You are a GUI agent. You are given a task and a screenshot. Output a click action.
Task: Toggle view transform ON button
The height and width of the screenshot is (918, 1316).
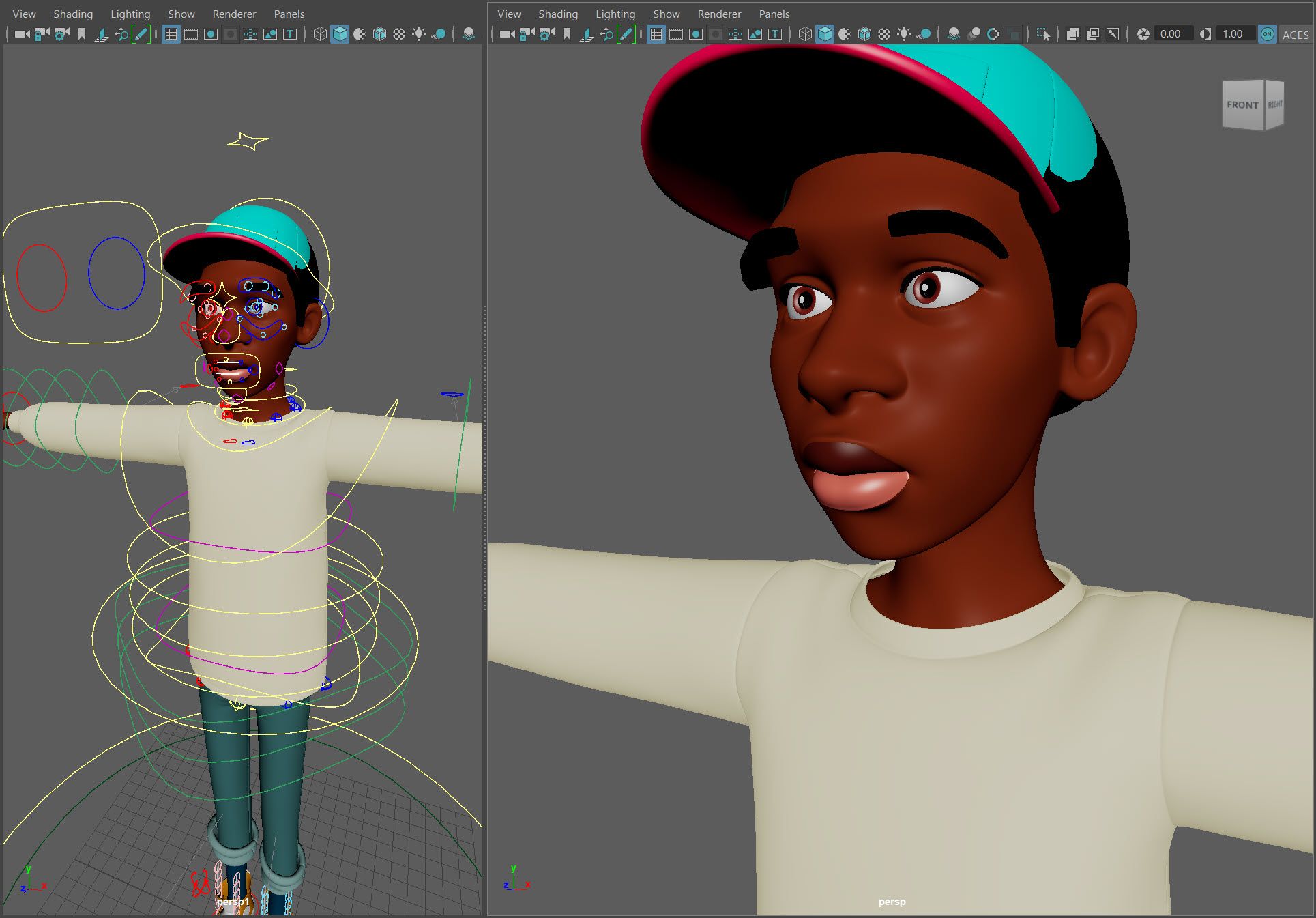(1267, 34)
